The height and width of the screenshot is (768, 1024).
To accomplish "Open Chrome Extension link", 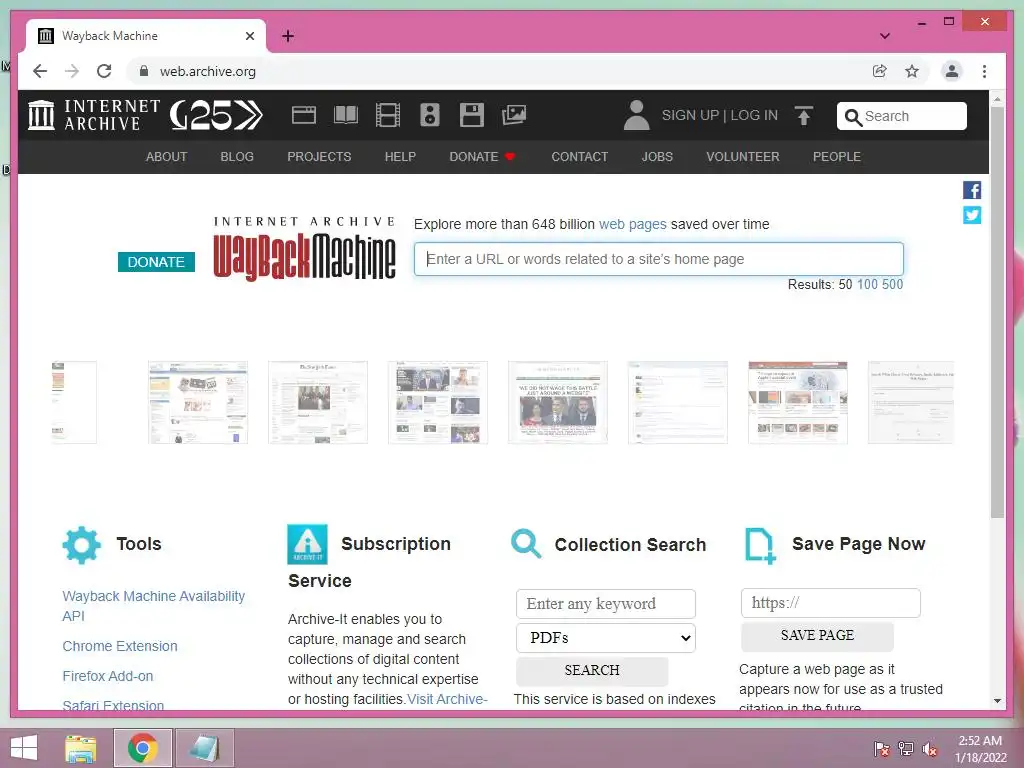I will (120, 646).
